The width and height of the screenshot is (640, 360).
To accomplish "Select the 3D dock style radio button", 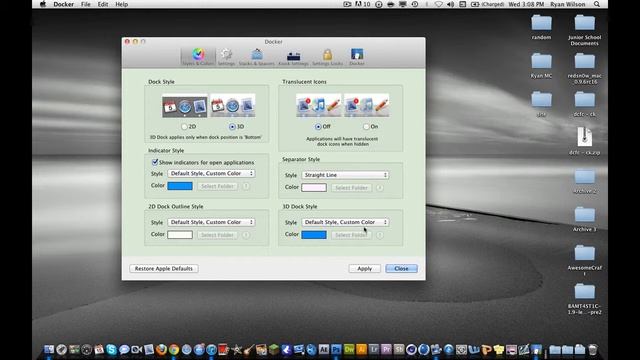I will pyautogui.click(x=232, y=127).
